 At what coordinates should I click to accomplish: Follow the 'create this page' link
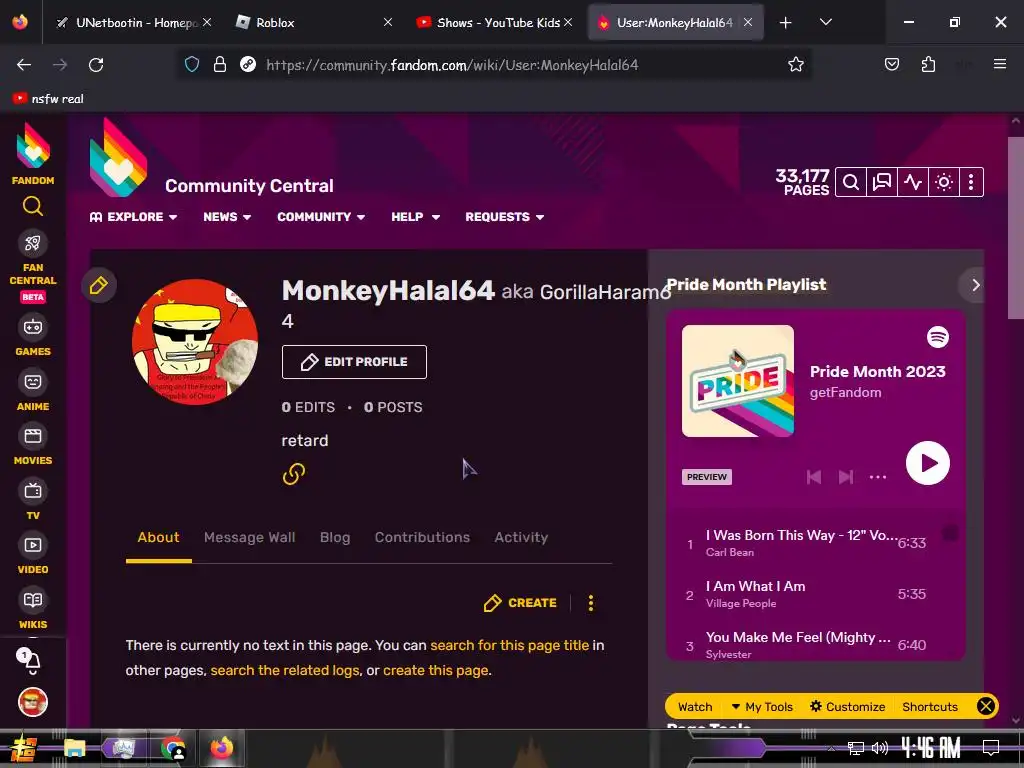click(436, 671)
